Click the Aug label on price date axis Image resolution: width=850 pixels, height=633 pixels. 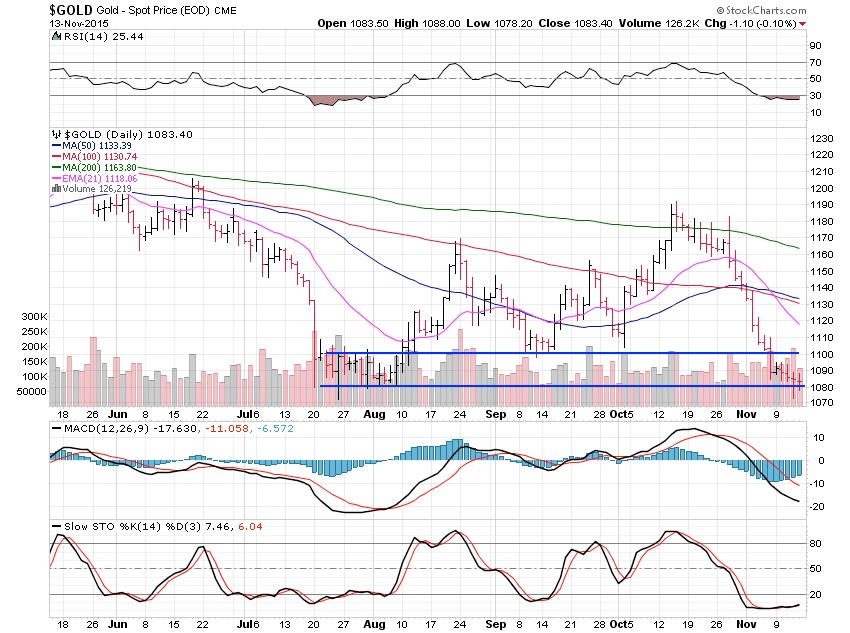click(374, 414)
